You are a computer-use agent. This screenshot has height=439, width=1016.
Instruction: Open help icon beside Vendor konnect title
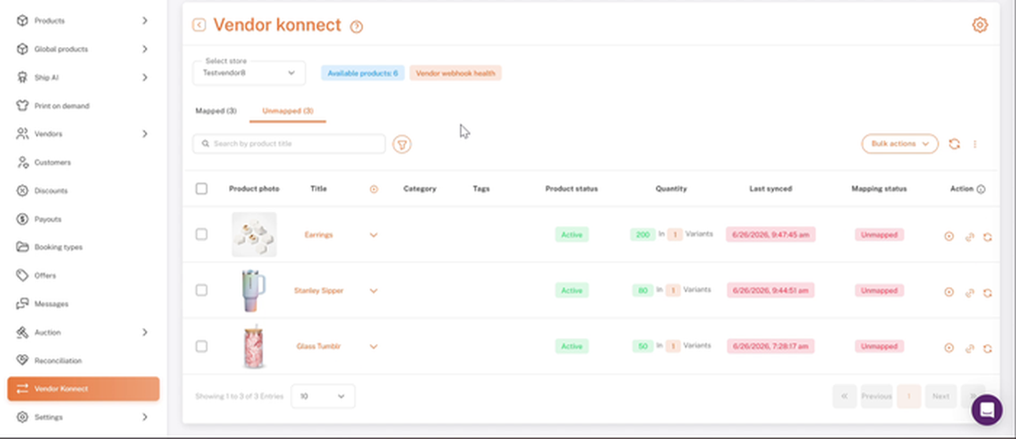pyautogui.click(x=356, y=27)
